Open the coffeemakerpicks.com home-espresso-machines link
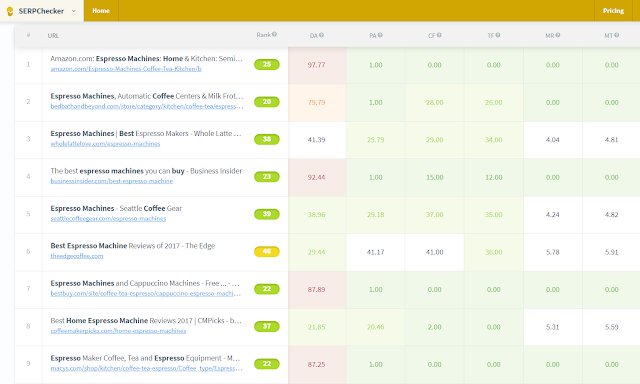Screen dimensions: 640x384 point(118,331)
